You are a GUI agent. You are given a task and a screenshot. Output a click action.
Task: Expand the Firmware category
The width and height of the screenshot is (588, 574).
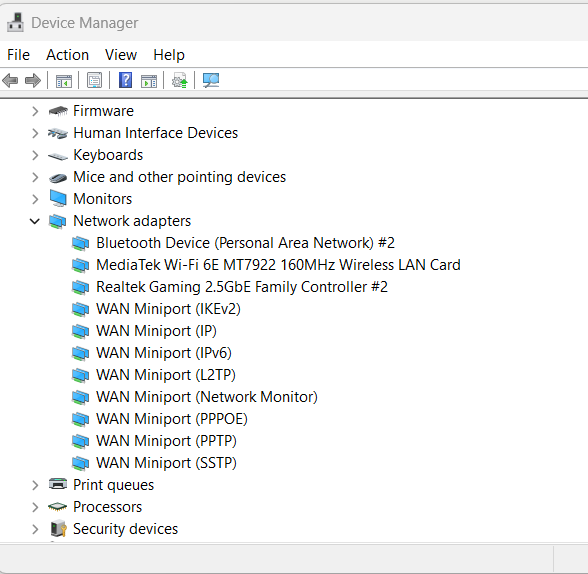coord(35,111)
